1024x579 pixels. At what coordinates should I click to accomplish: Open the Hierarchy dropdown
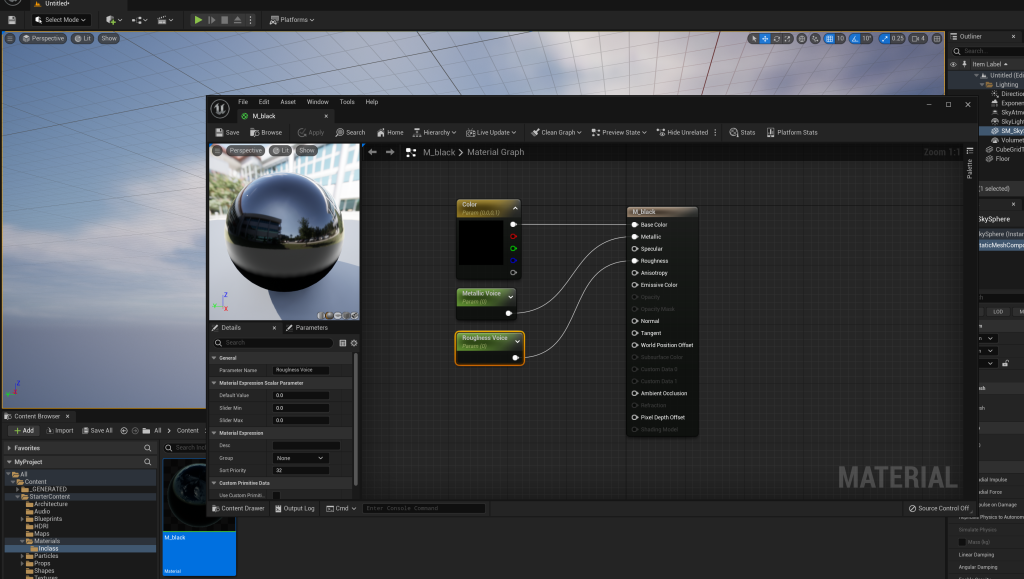pyautogui.click(x=434, y=133)
